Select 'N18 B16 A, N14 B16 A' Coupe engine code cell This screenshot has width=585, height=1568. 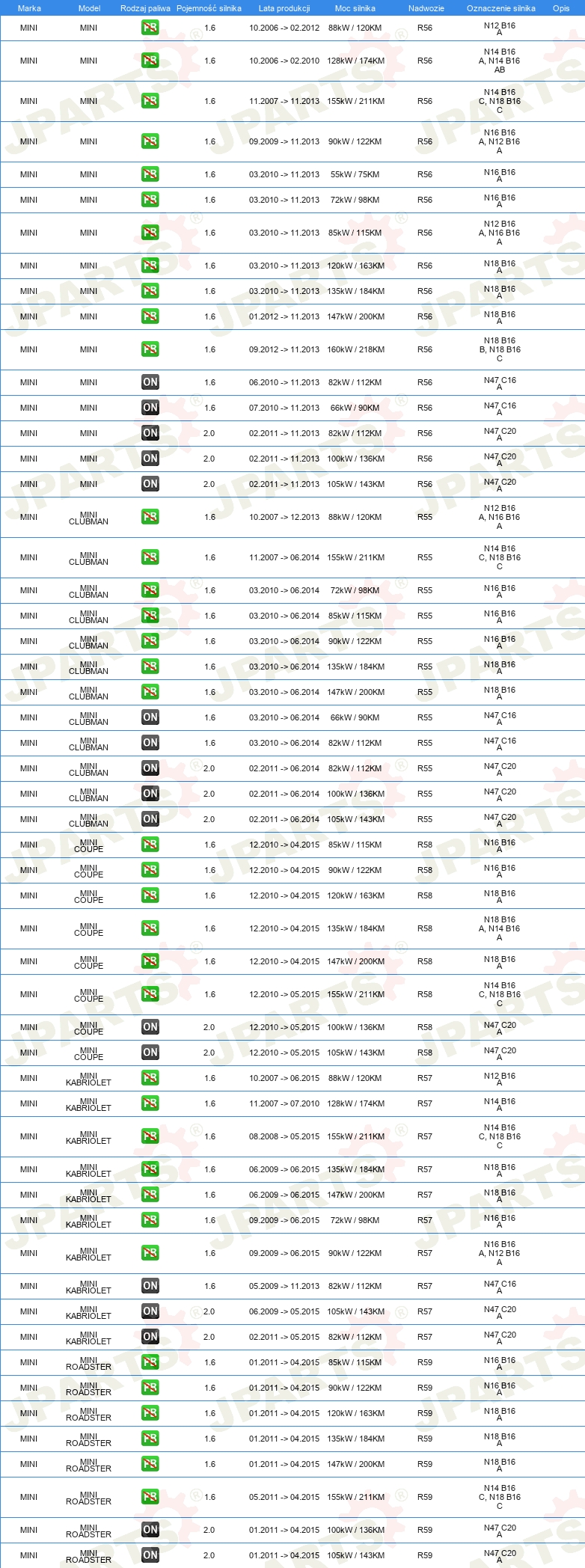[x=500, y=928]
